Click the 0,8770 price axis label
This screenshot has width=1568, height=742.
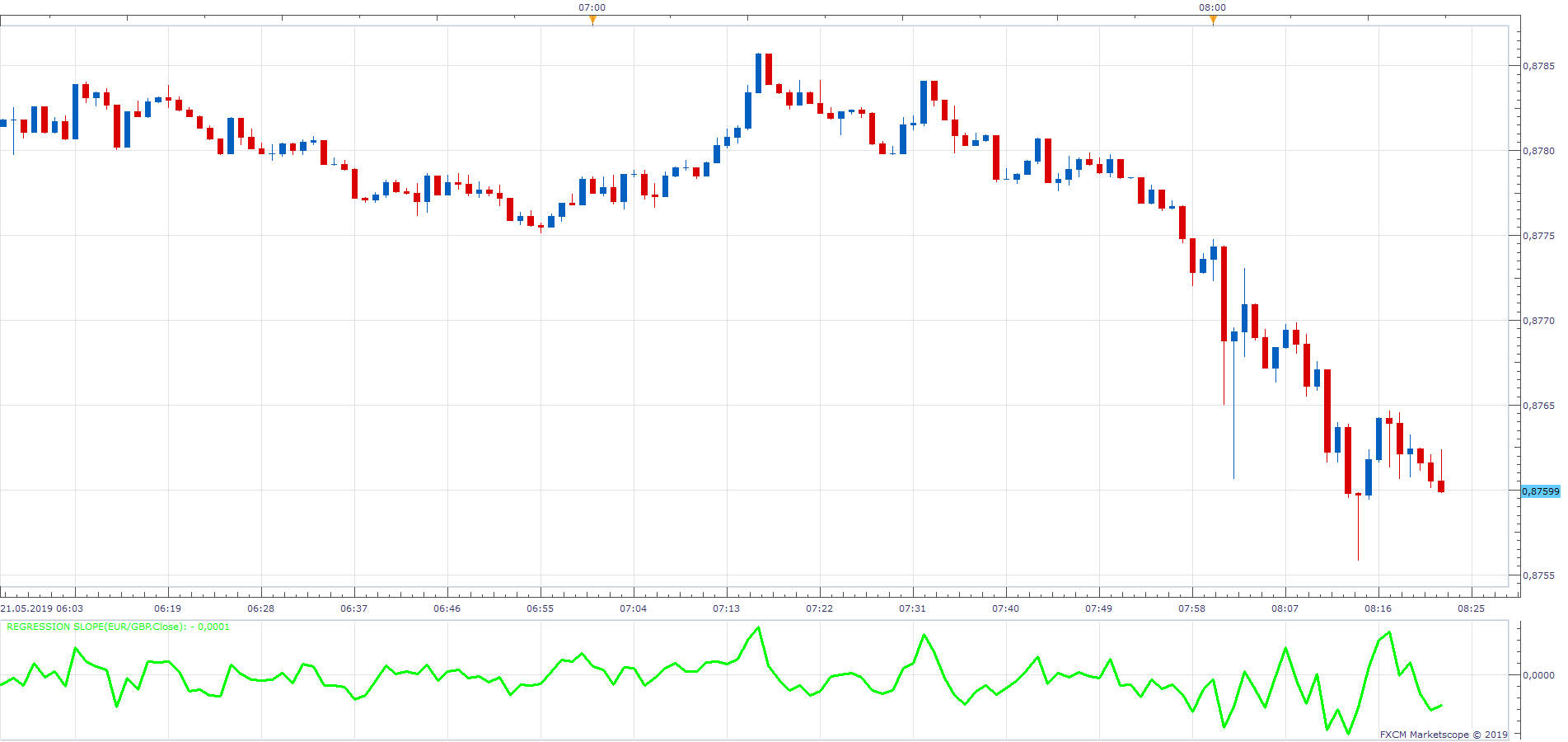(1538, 321)
